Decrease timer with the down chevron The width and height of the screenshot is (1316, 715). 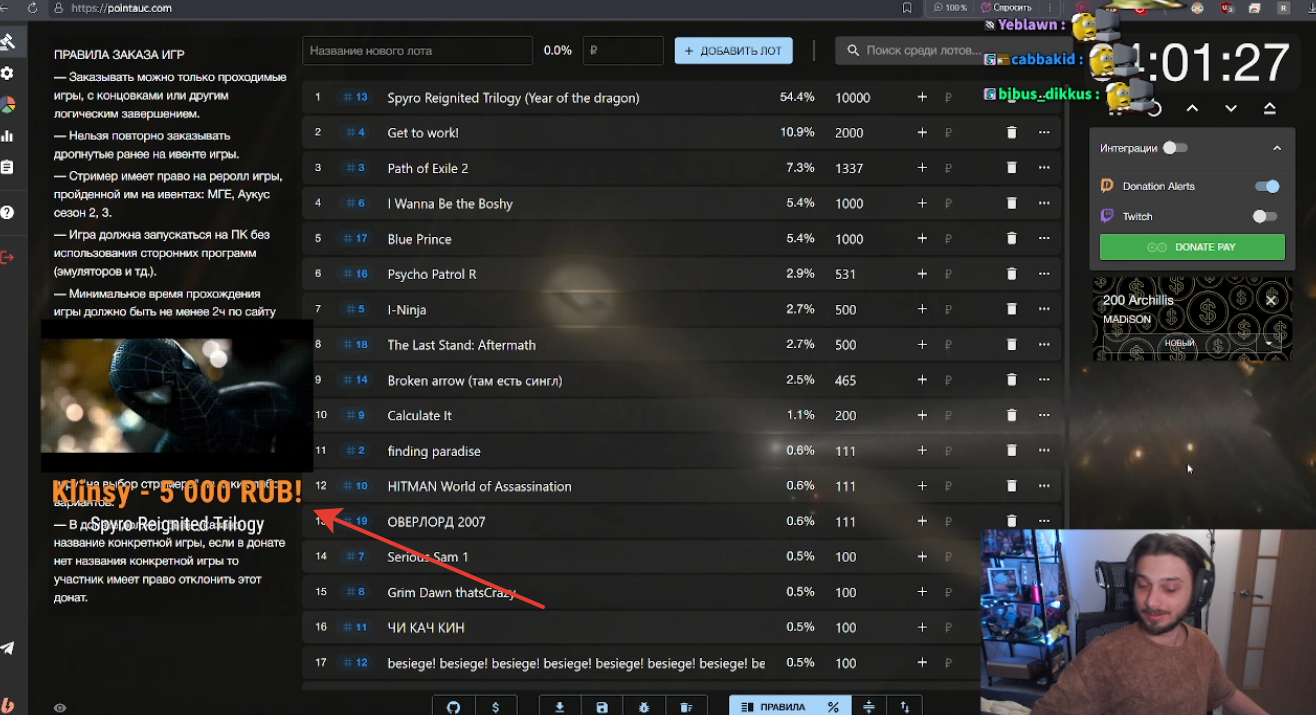pyautogui.click(x=1231, y=108)
